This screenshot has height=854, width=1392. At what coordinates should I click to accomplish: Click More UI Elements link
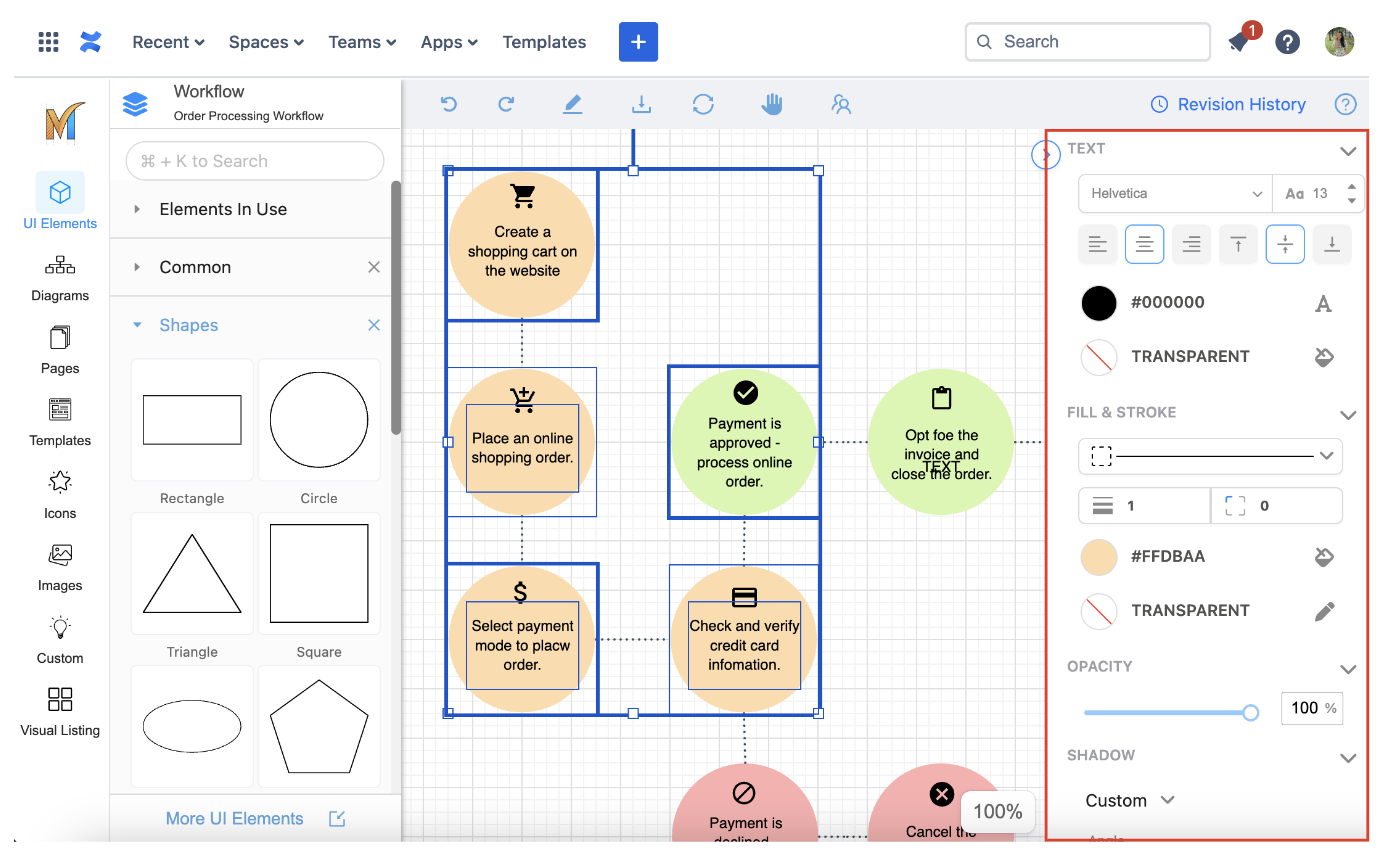235,818
